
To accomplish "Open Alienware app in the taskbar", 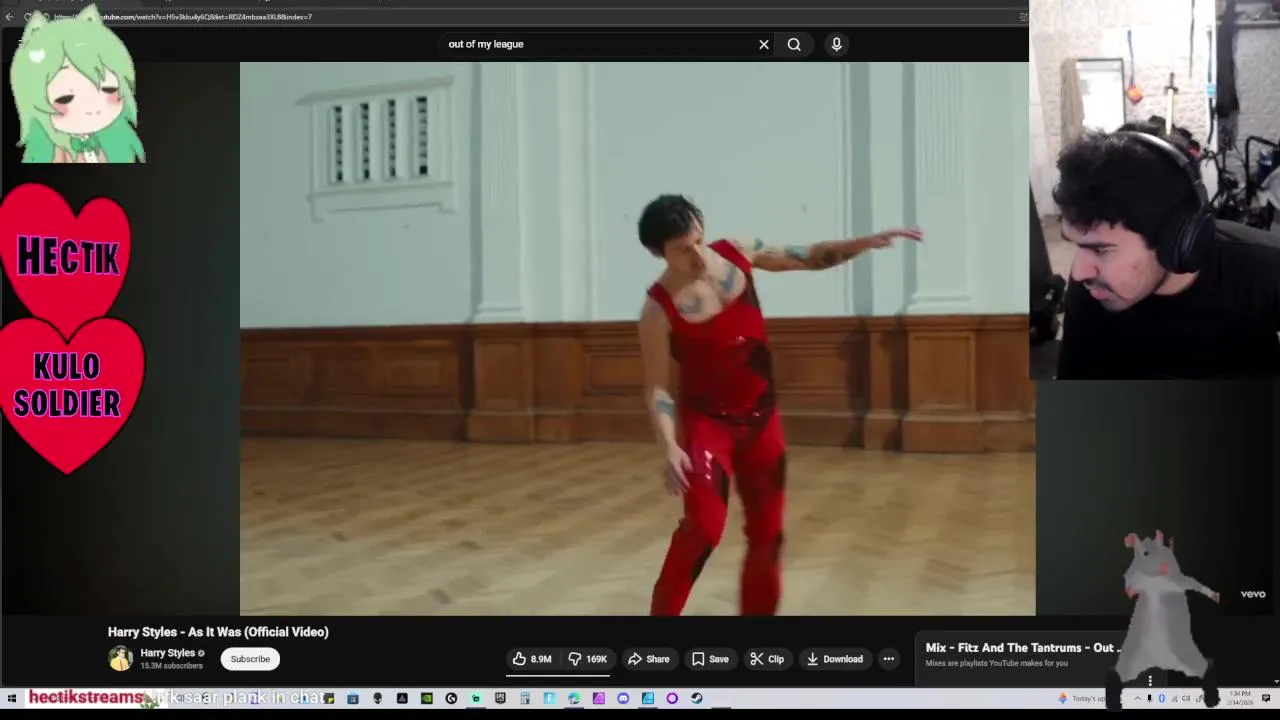I will click(x=377, y=698).
